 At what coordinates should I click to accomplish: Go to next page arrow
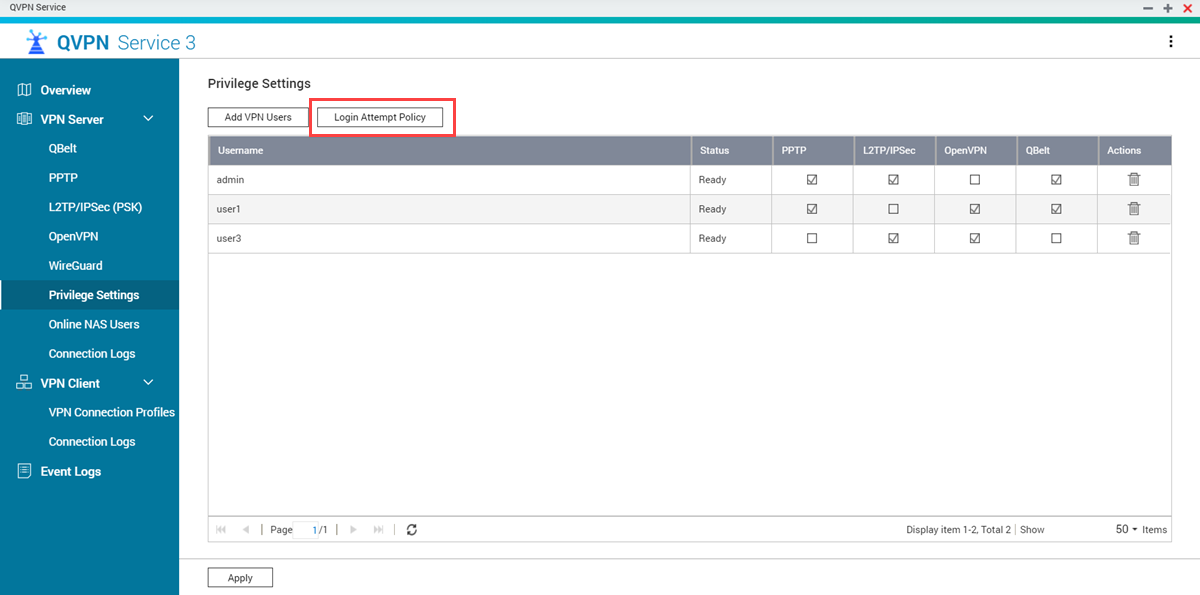(353, 529)
